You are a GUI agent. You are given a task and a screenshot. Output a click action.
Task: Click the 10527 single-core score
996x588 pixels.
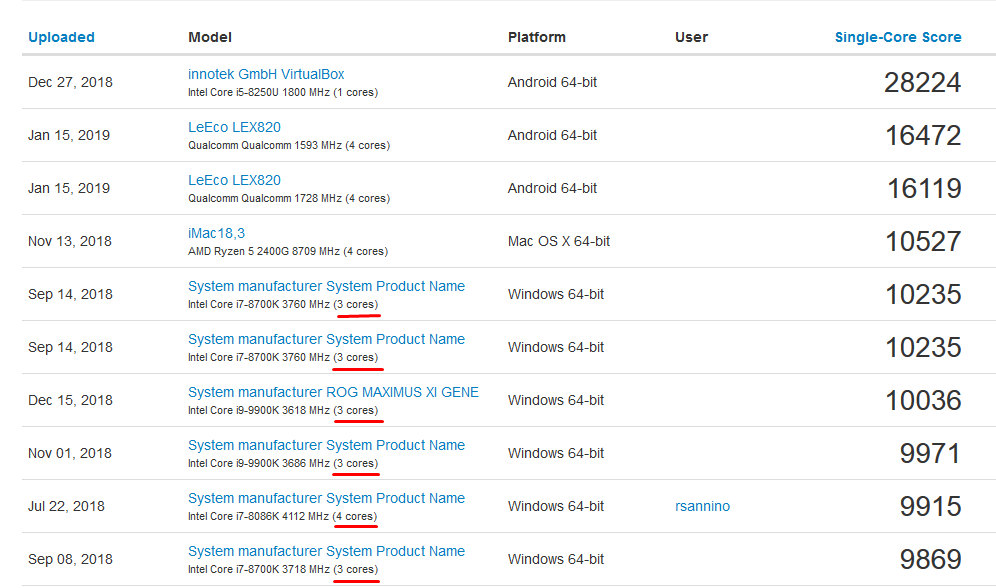(x=922, y=242)
